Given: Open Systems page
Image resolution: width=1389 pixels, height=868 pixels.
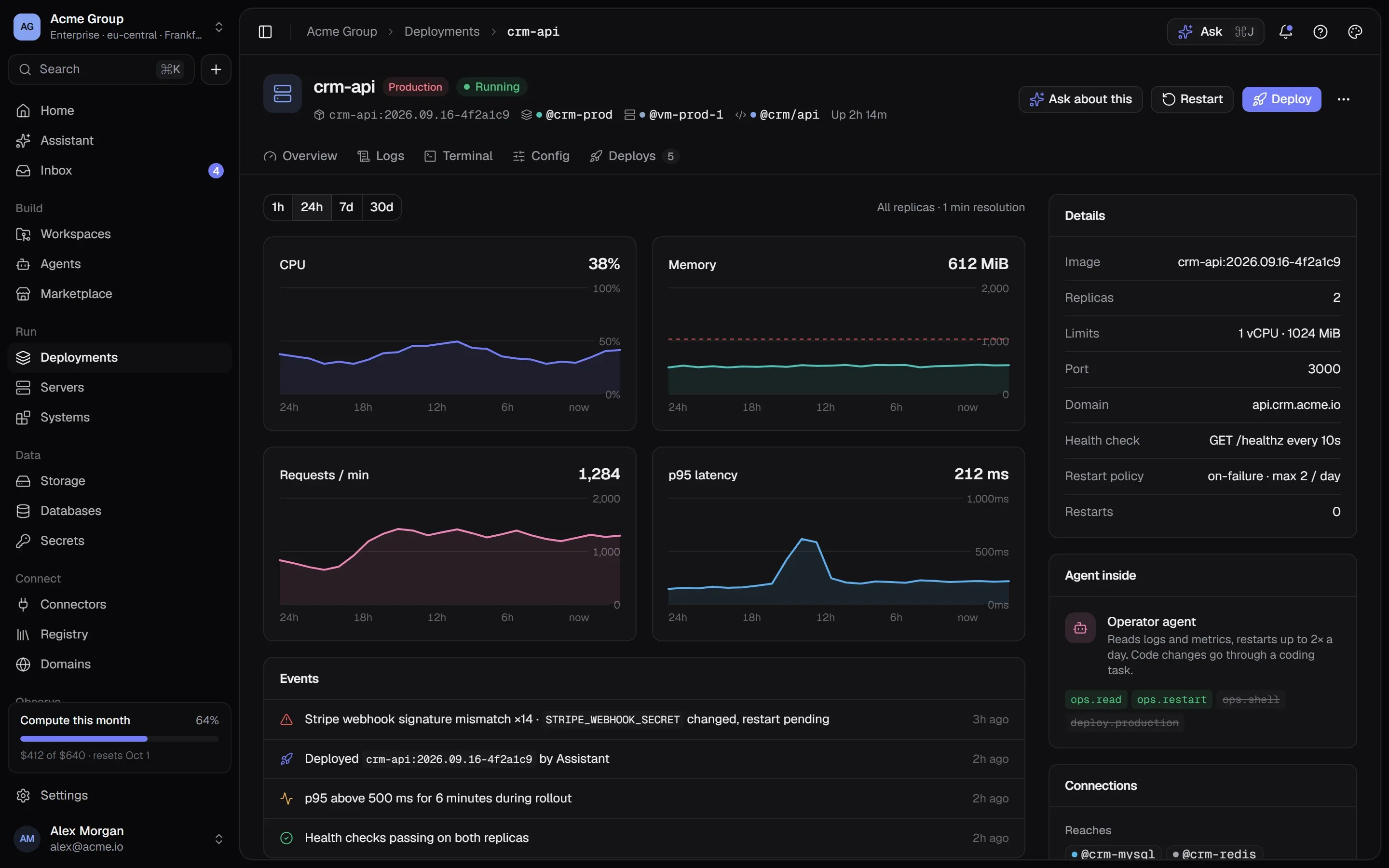Looking at the screenshot, I should click(120, 417).
